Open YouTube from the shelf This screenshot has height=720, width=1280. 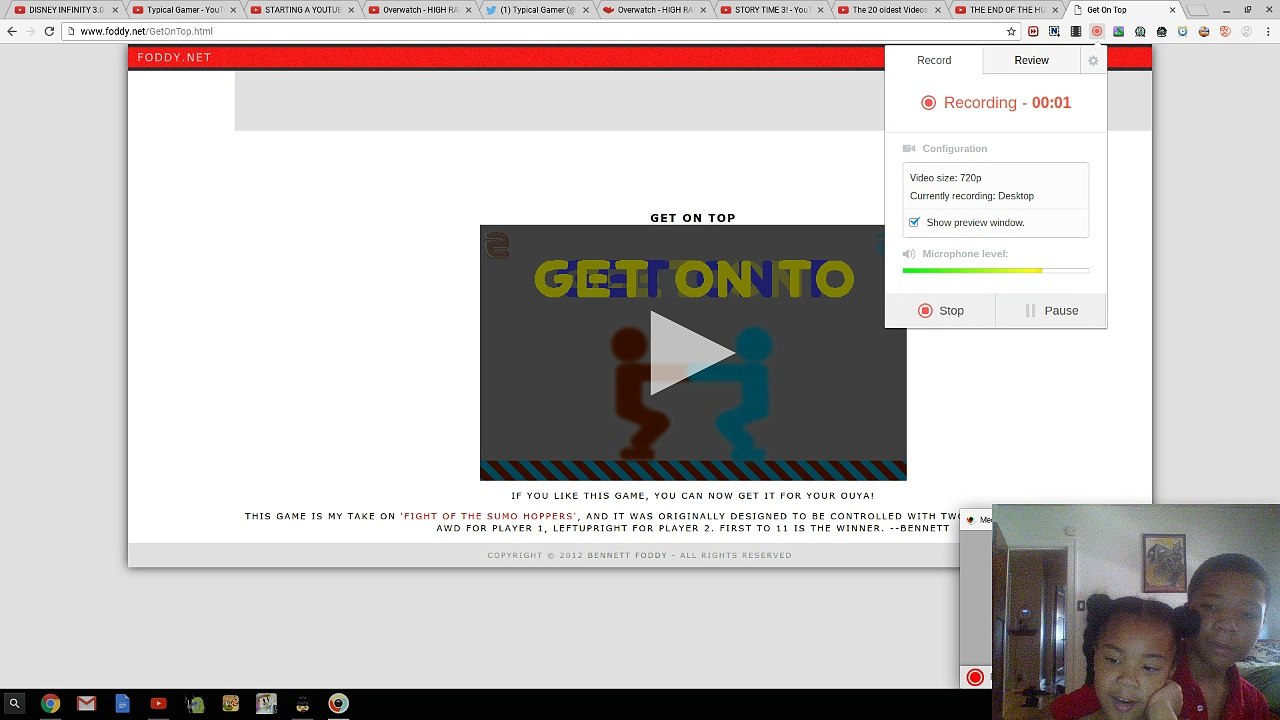click(158, 704)
